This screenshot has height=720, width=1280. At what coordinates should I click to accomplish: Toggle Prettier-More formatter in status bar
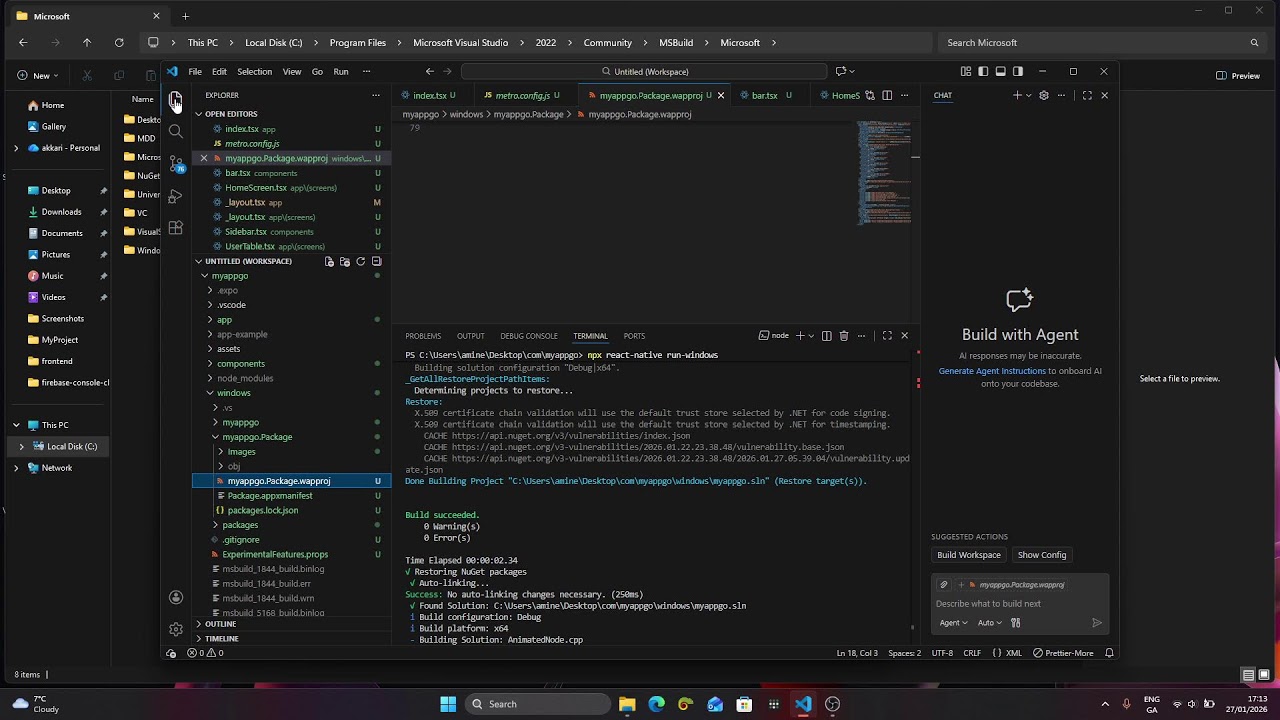point(1063,653)
